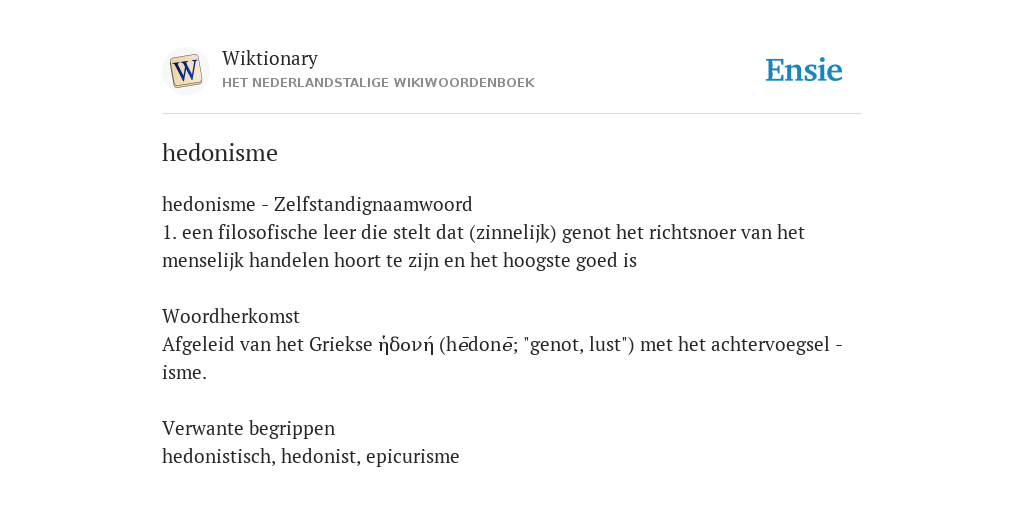Screen dimensions: 1024x512
Task: Click the Wiktionary W logo icon
Action: 185,71
